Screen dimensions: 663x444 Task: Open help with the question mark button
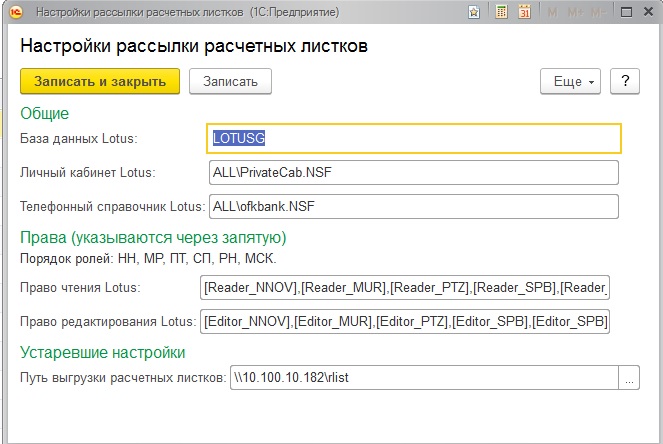[624, 81]
